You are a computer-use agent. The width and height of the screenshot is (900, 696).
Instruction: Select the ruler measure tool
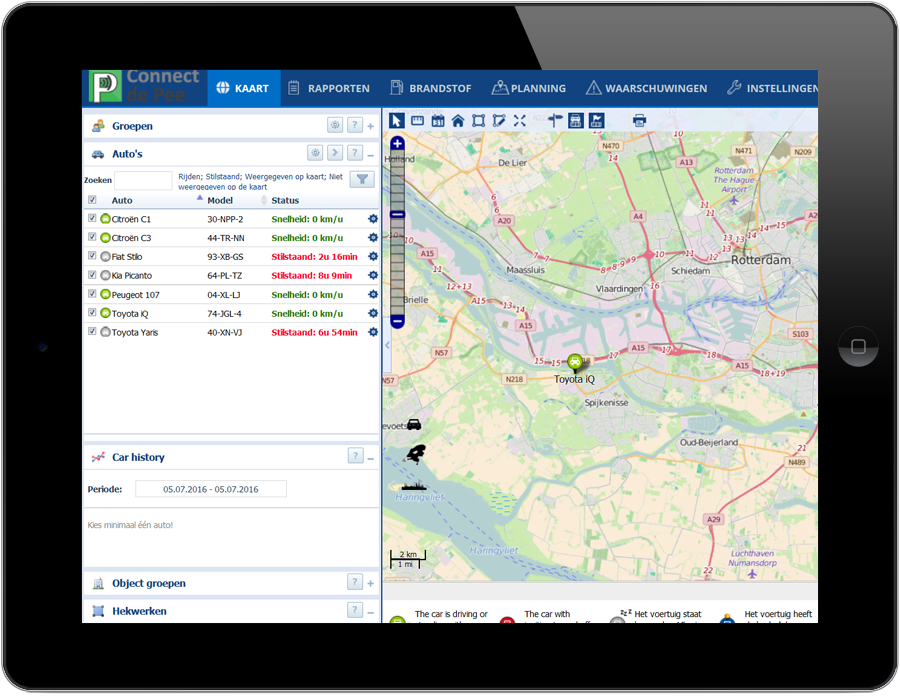(x=417, y=120)
